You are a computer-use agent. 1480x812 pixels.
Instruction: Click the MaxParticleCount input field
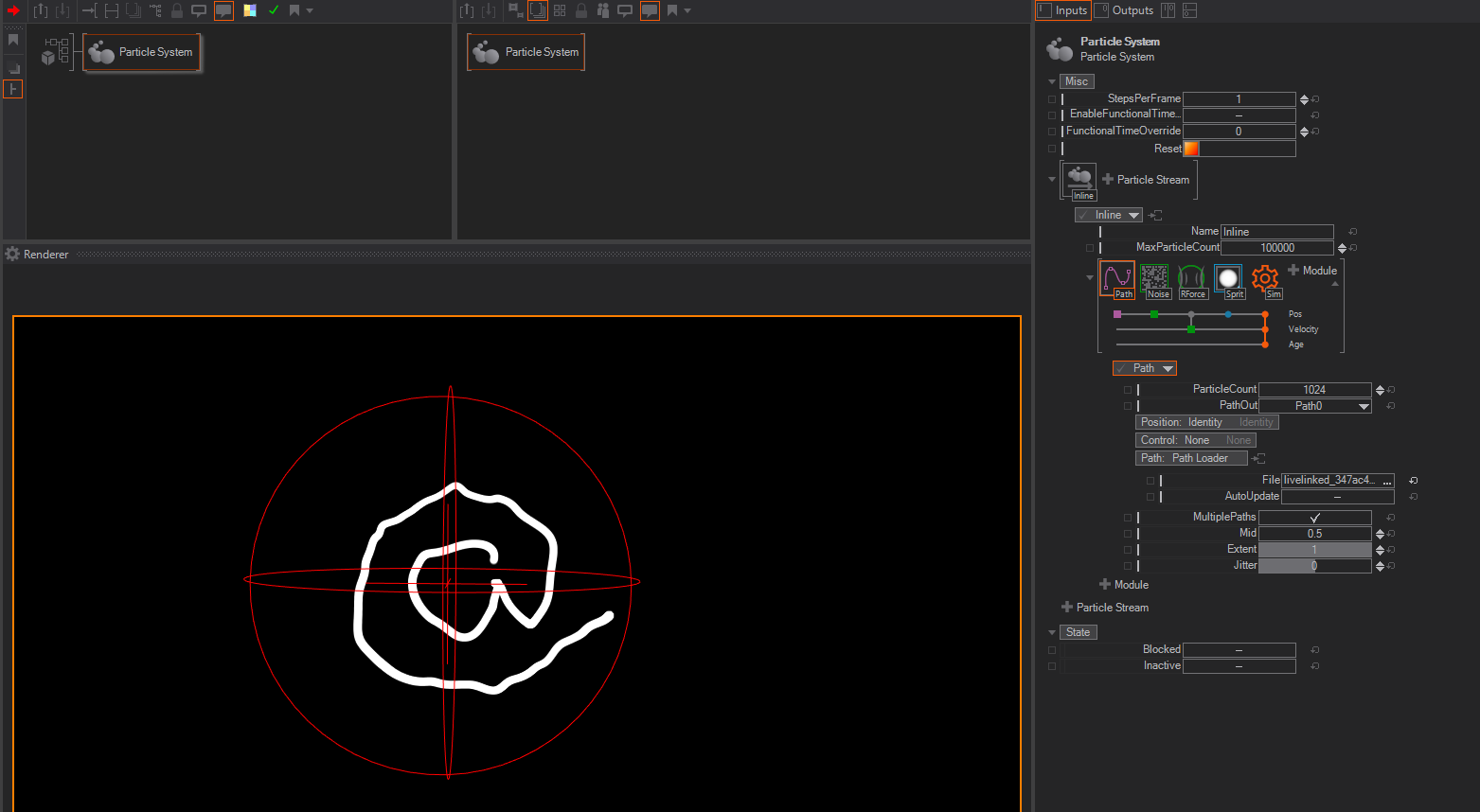point(1276,248)
